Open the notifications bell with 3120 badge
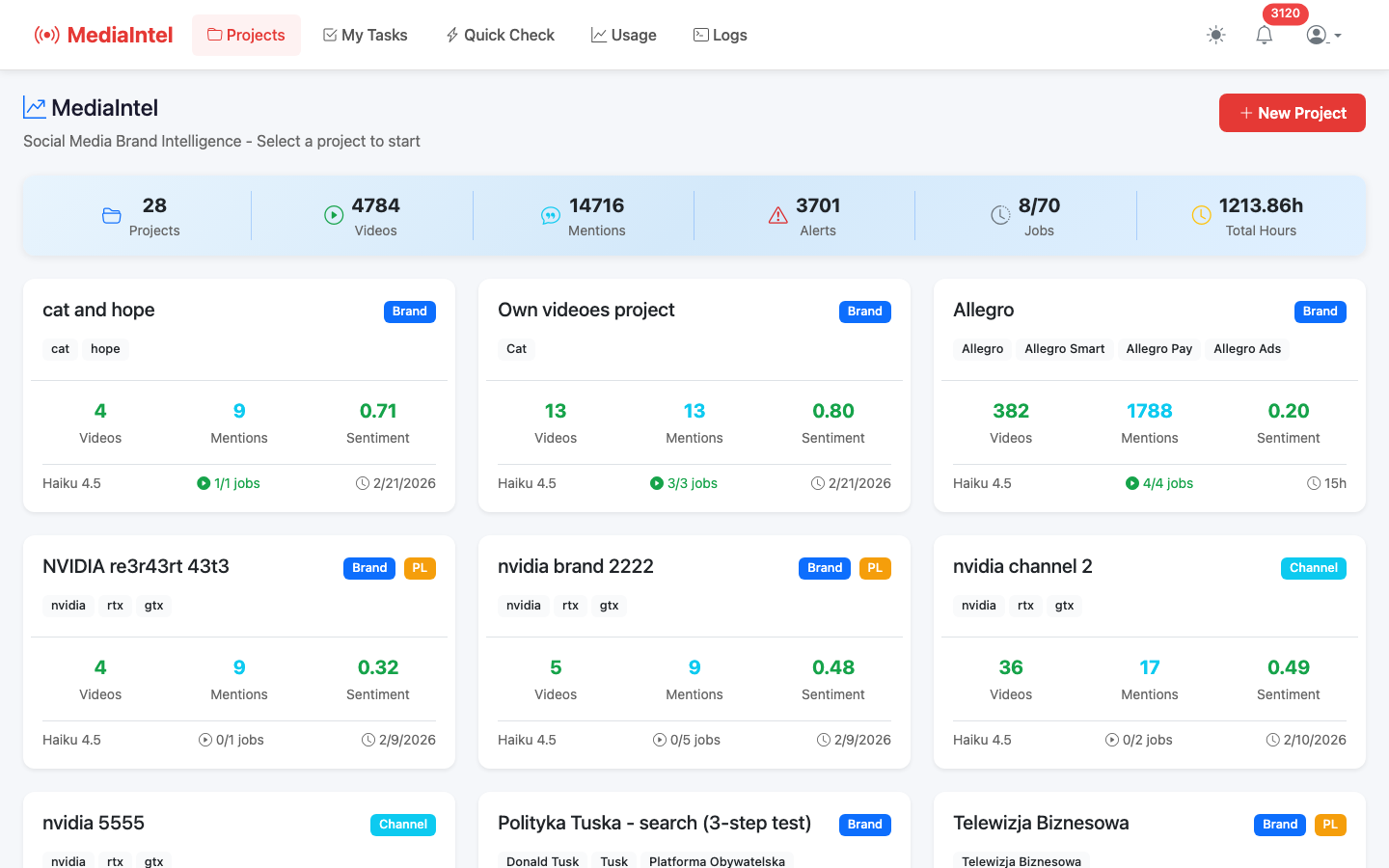 click(x=1265, y=35)
